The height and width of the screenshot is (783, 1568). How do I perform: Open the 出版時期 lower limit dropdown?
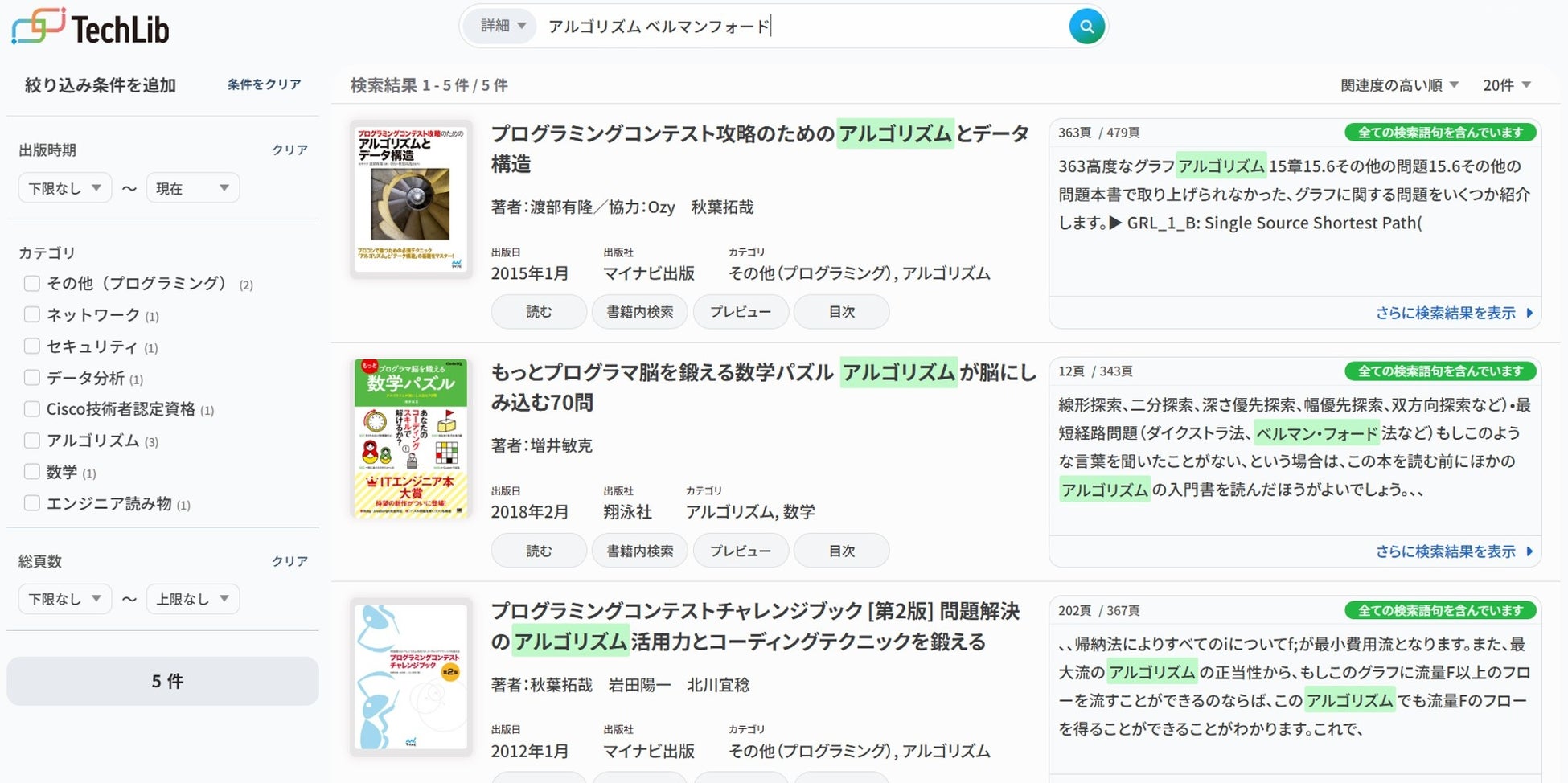coord(64,188)
